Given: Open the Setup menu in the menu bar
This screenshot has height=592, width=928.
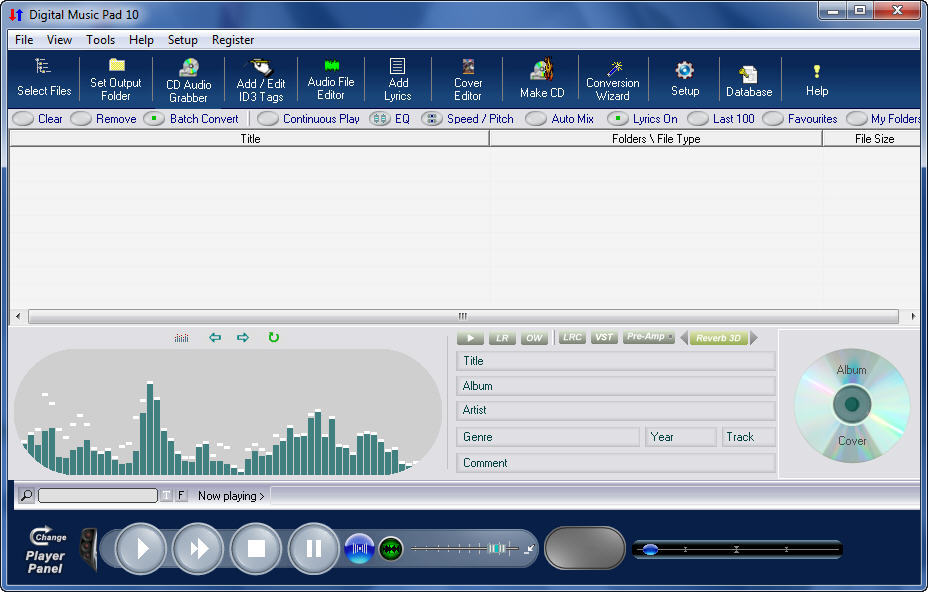Looking at the screenshot, I should point(182,40).
